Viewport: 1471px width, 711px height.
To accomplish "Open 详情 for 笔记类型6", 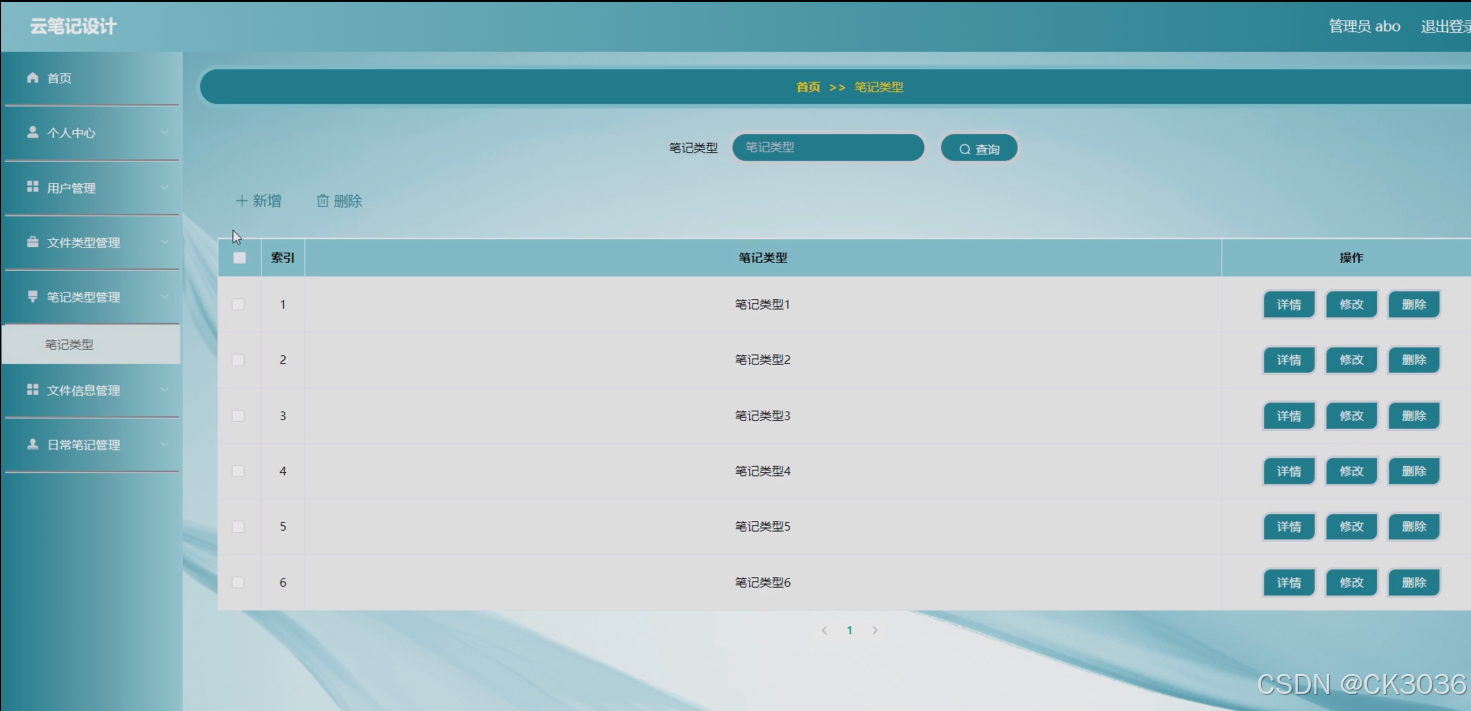I will click(1289, 583).
